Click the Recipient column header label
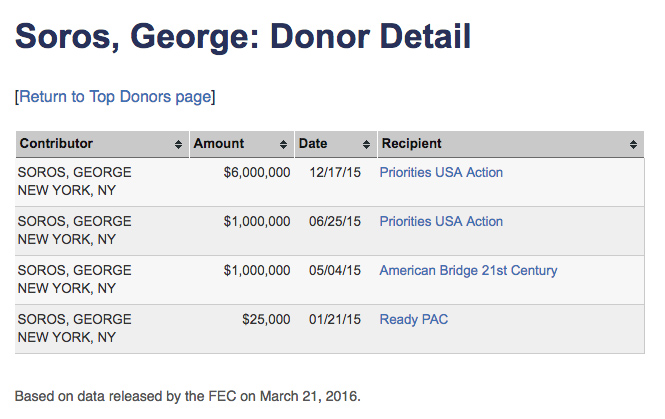 (x=411, y=144)
